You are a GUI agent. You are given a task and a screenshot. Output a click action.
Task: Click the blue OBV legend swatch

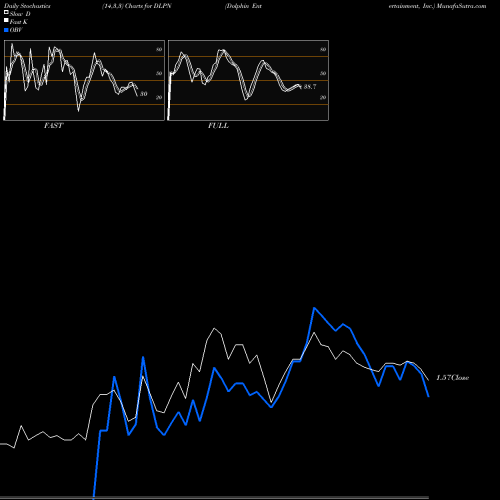[x=6, y=30]
